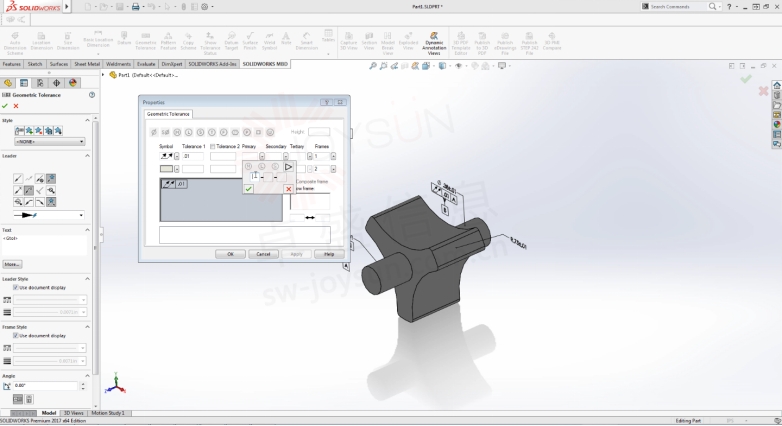
Task: Click the Datum tool in ribbon
Action: 124,38
